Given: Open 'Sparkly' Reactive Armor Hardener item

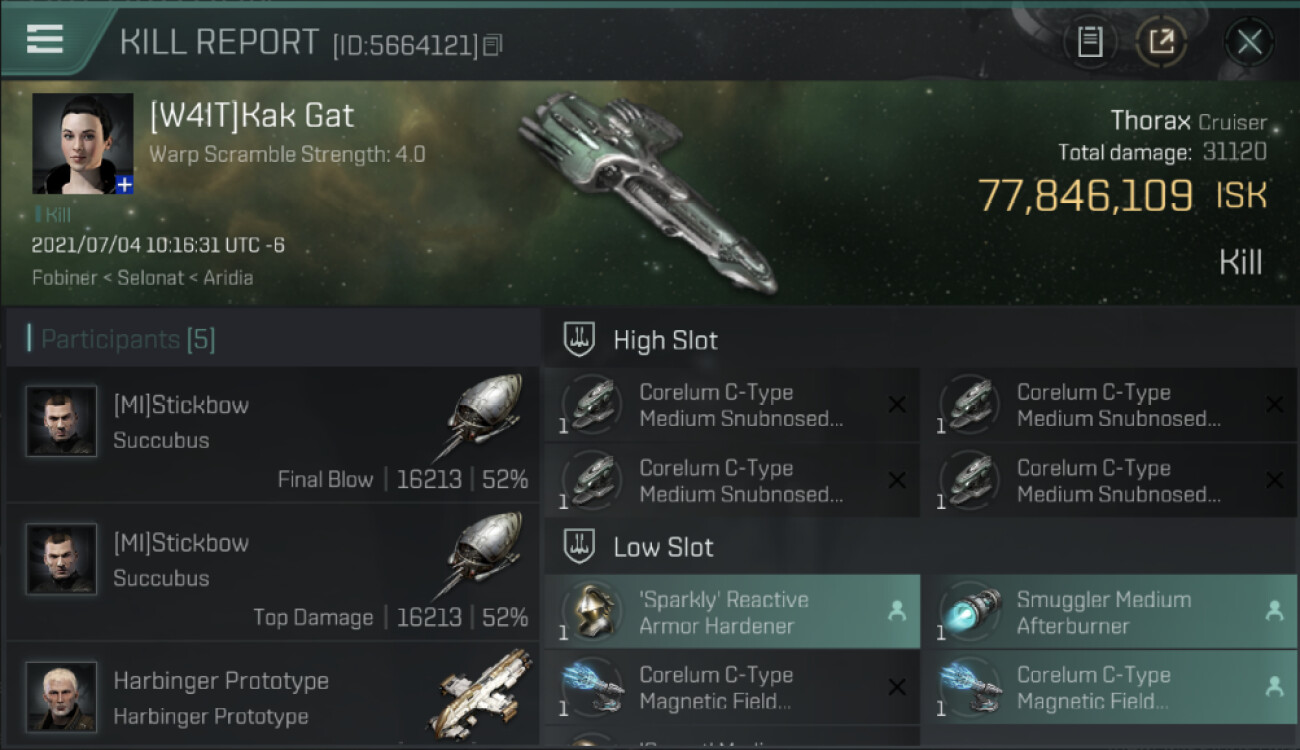Looking at the screenshot, I should tap(732, 612).
